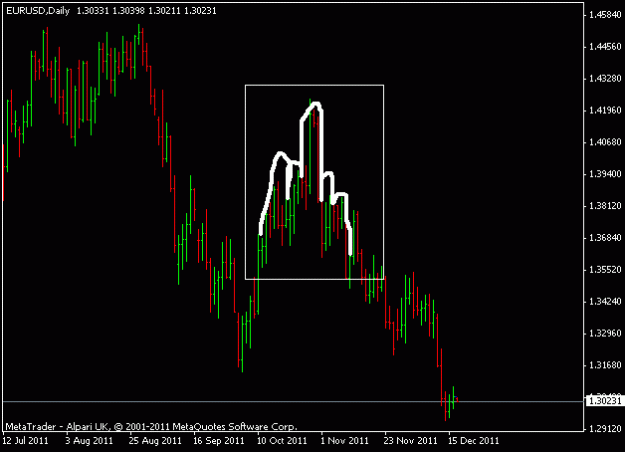625x452 pixels.
Task: Click the 1.29120 price axis label
Action: [x=605, y=429]
